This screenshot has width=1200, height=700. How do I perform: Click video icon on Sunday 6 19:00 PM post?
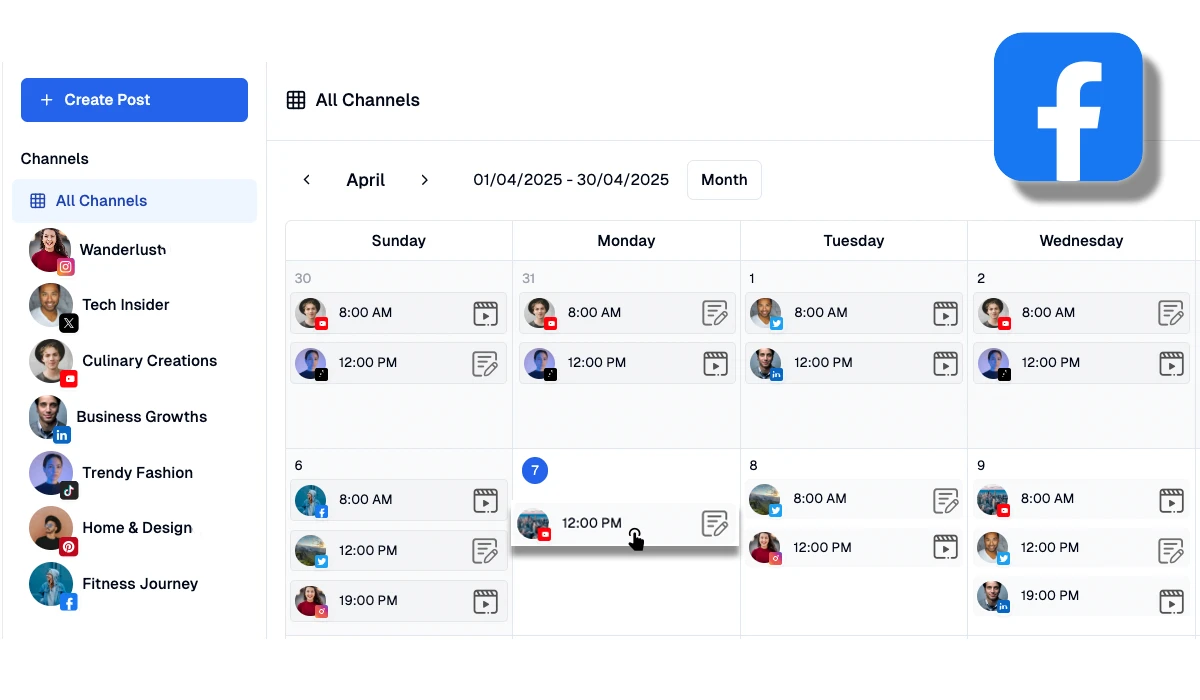click(x=485, y=601)
